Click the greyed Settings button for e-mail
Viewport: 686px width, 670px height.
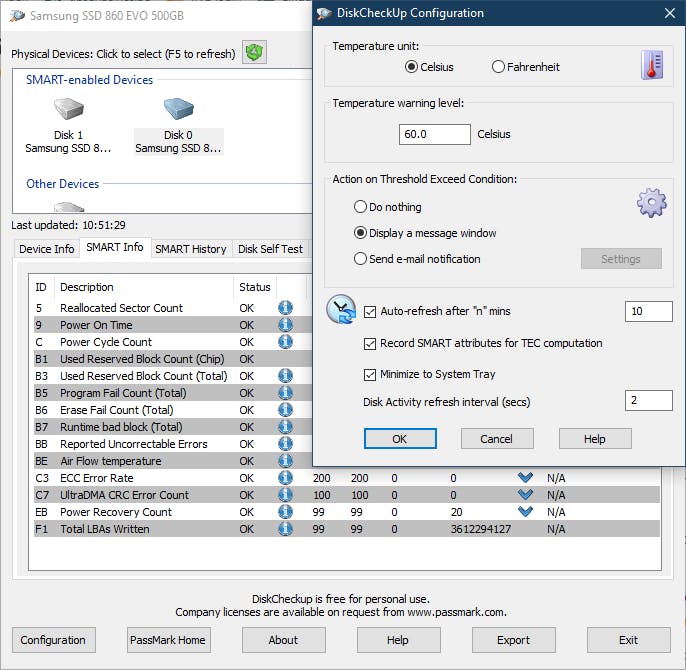tap(621, 259)
